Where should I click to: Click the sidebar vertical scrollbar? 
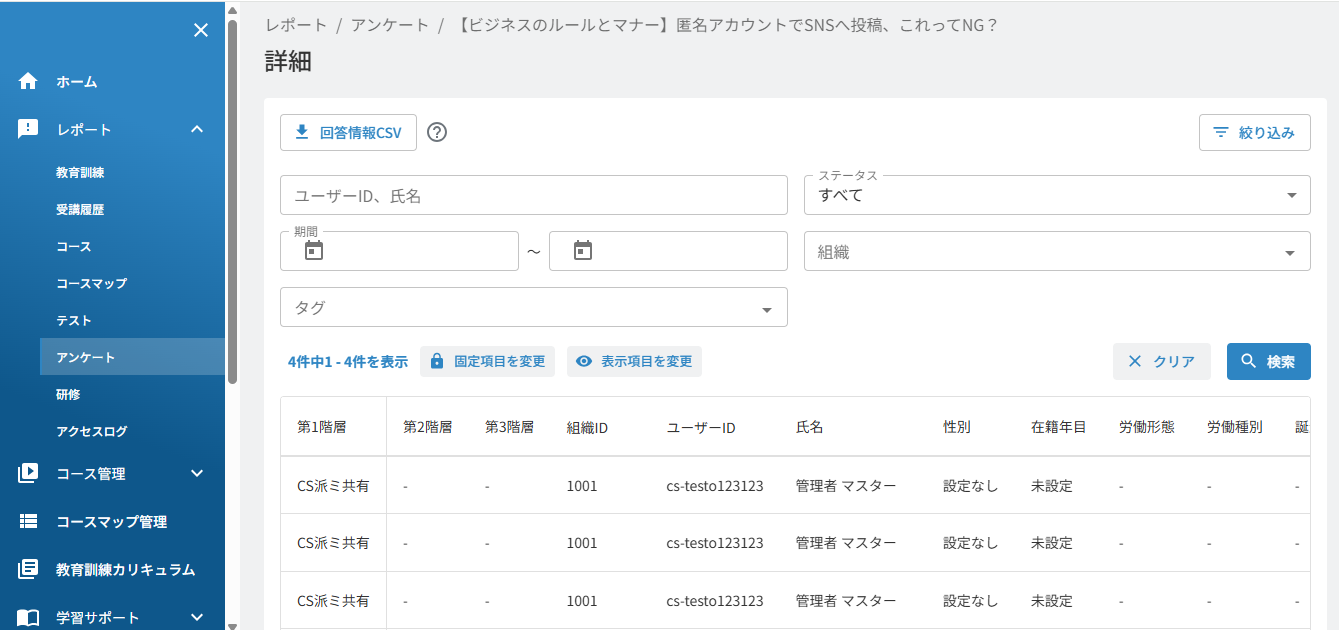232,200
